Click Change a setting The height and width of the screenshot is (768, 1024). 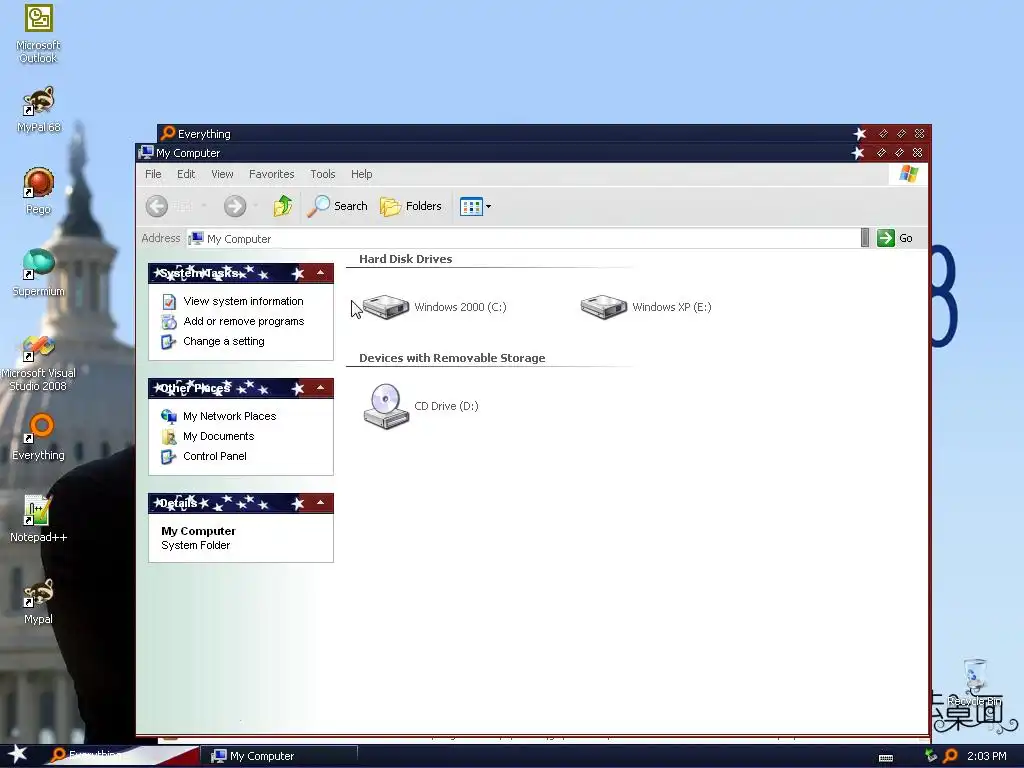pos(223,342)
